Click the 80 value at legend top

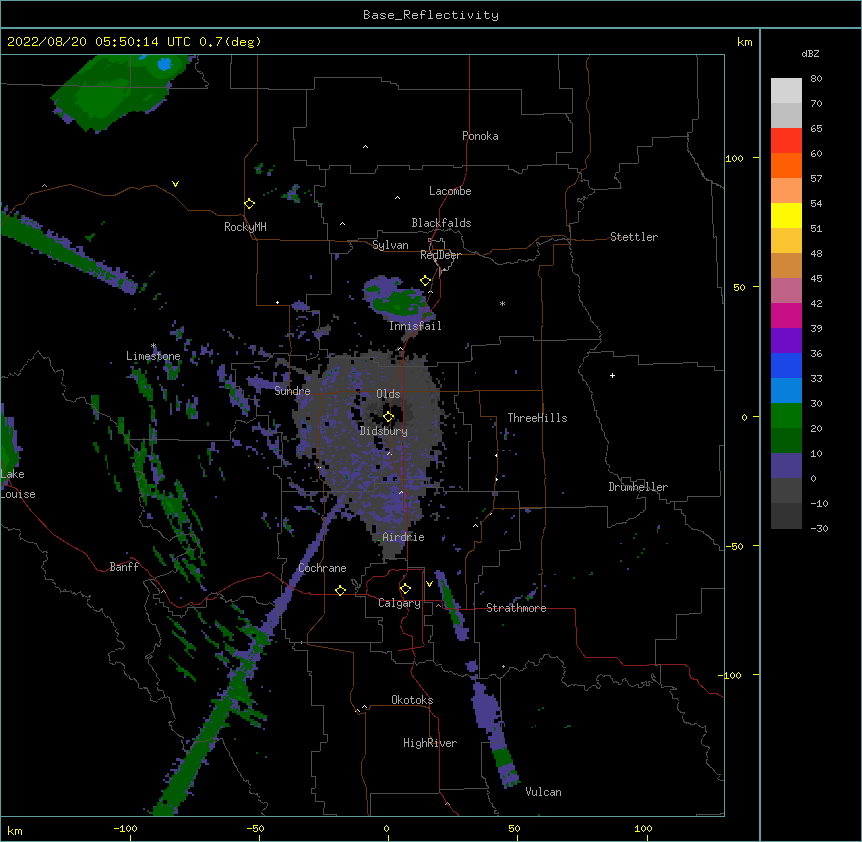816,79
